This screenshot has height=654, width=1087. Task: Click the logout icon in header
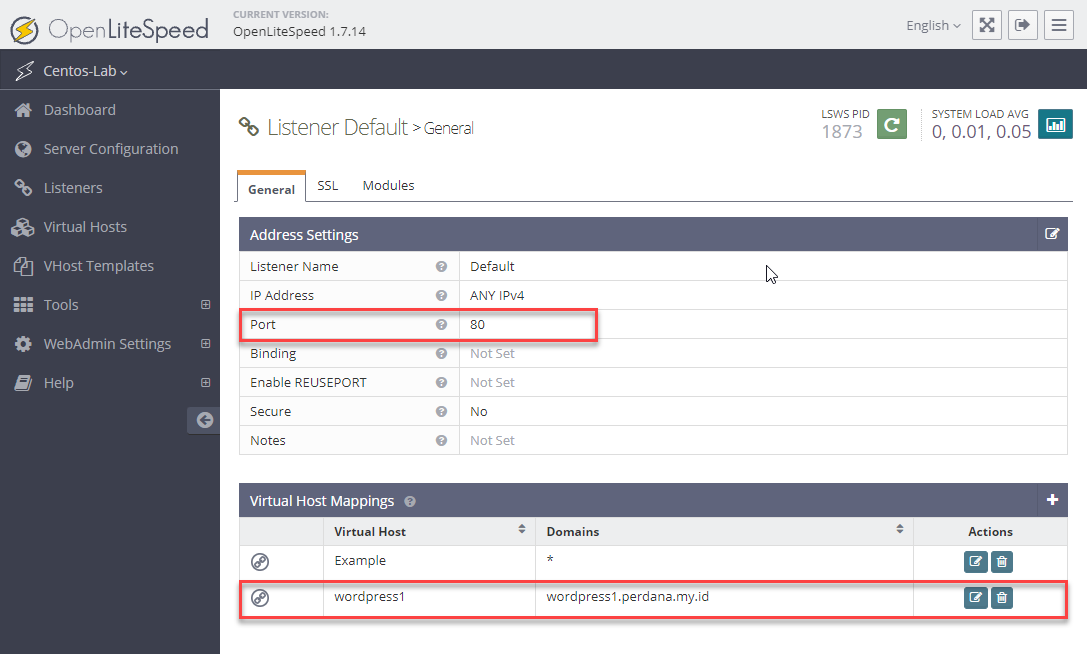click(x=1023, y=26)
